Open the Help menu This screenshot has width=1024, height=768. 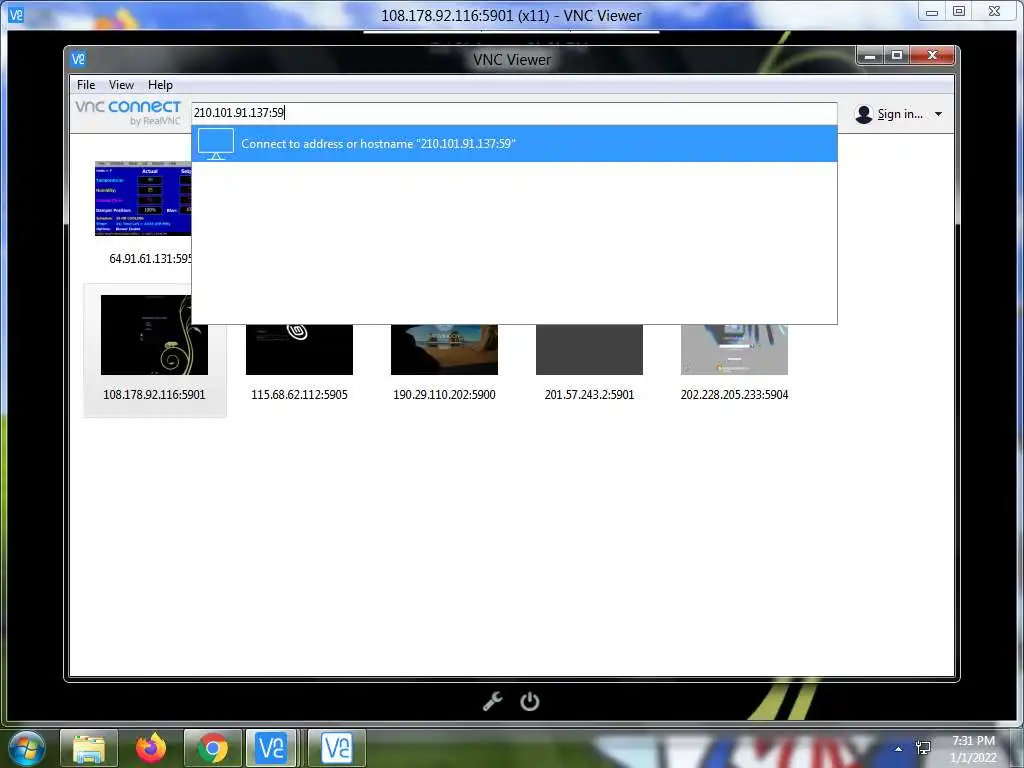[x=160, y=85]
